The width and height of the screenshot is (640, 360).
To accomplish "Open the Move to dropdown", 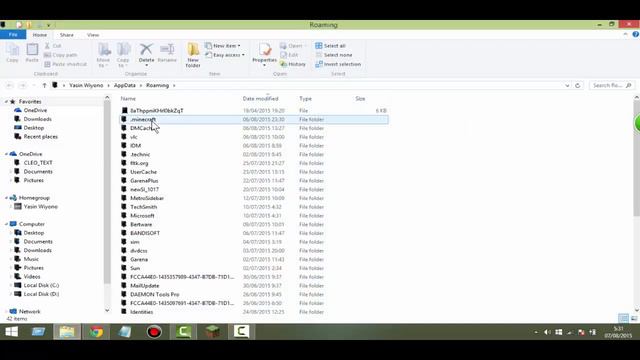I will tap(104, 55).
